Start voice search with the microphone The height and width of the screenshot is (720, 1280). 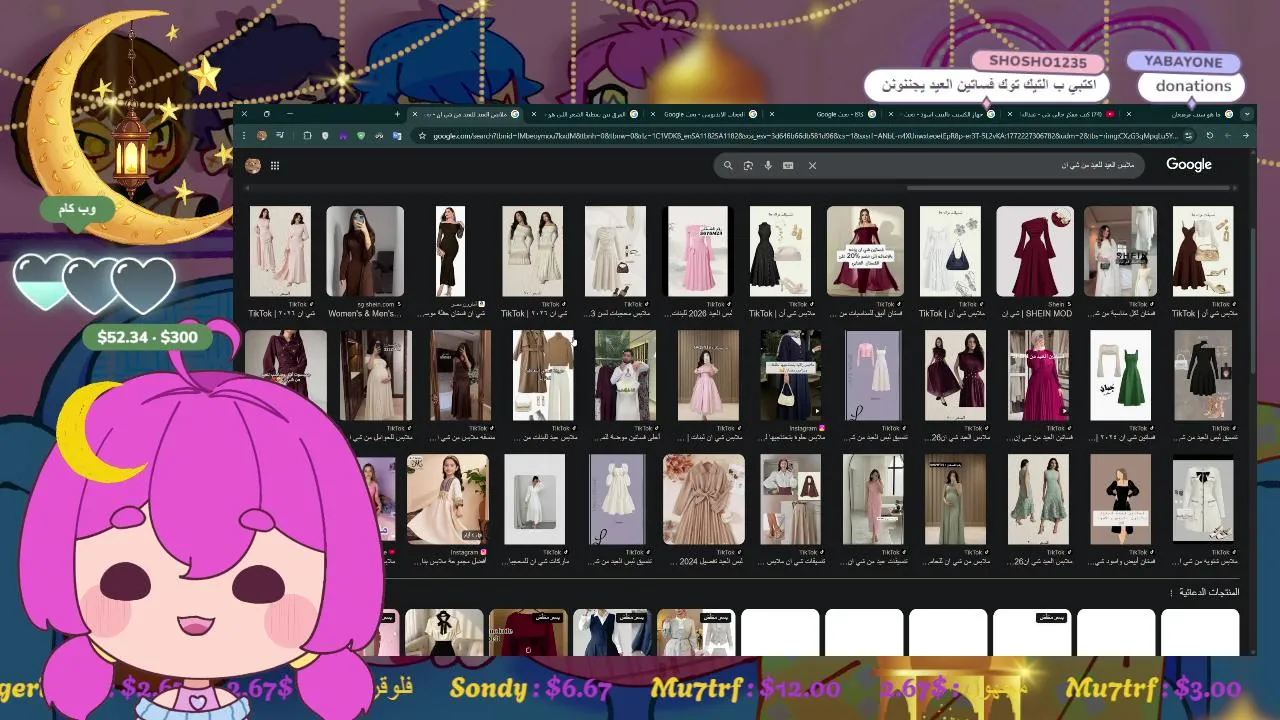[768, 166]
